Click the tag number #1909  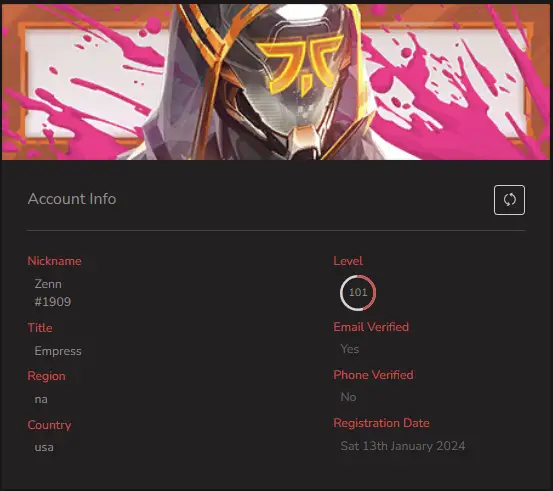pos(53,302)
